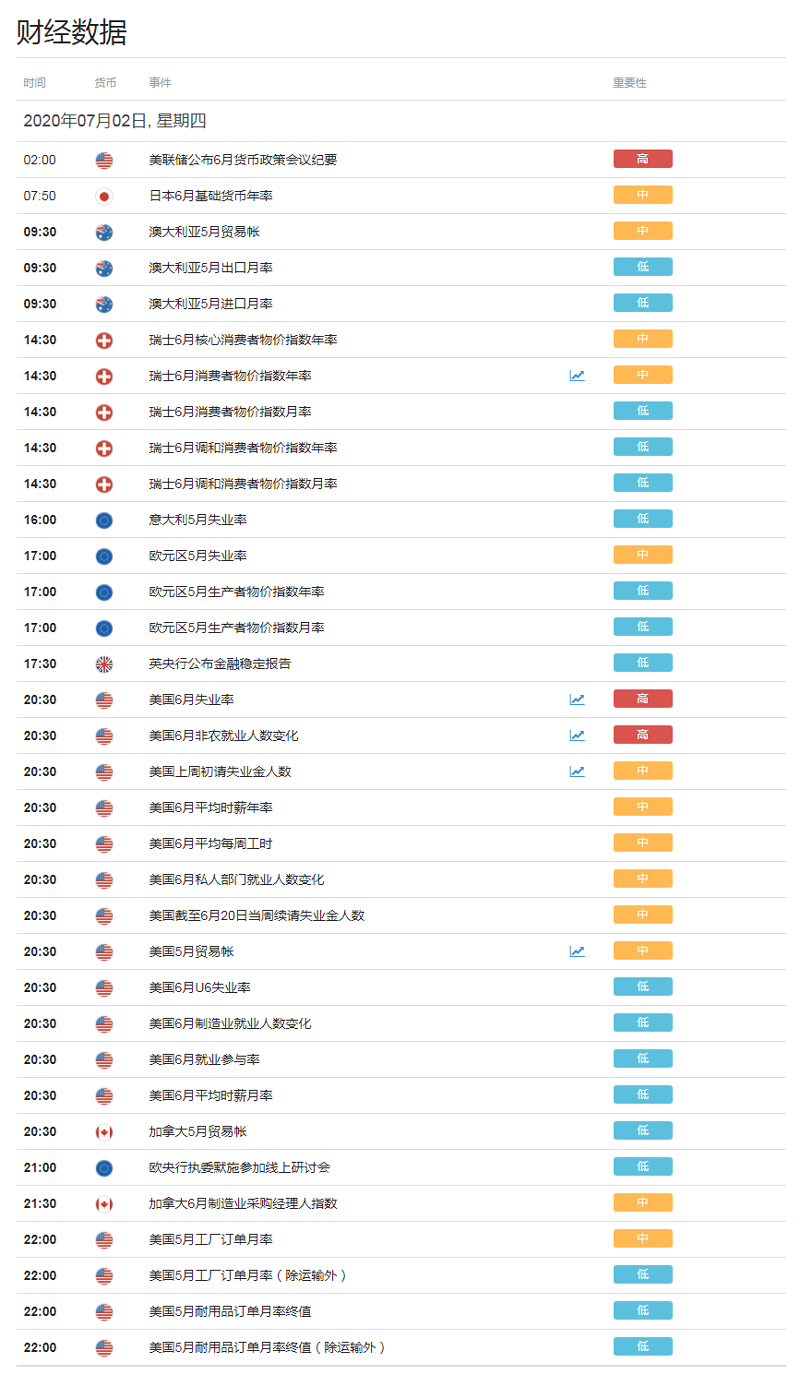Viewport: 800px width, 1375px height.
Task: Select event 美国5月工厂订单月率（除运输外）
Action: pyautogui.click(x=248, y=1276)
